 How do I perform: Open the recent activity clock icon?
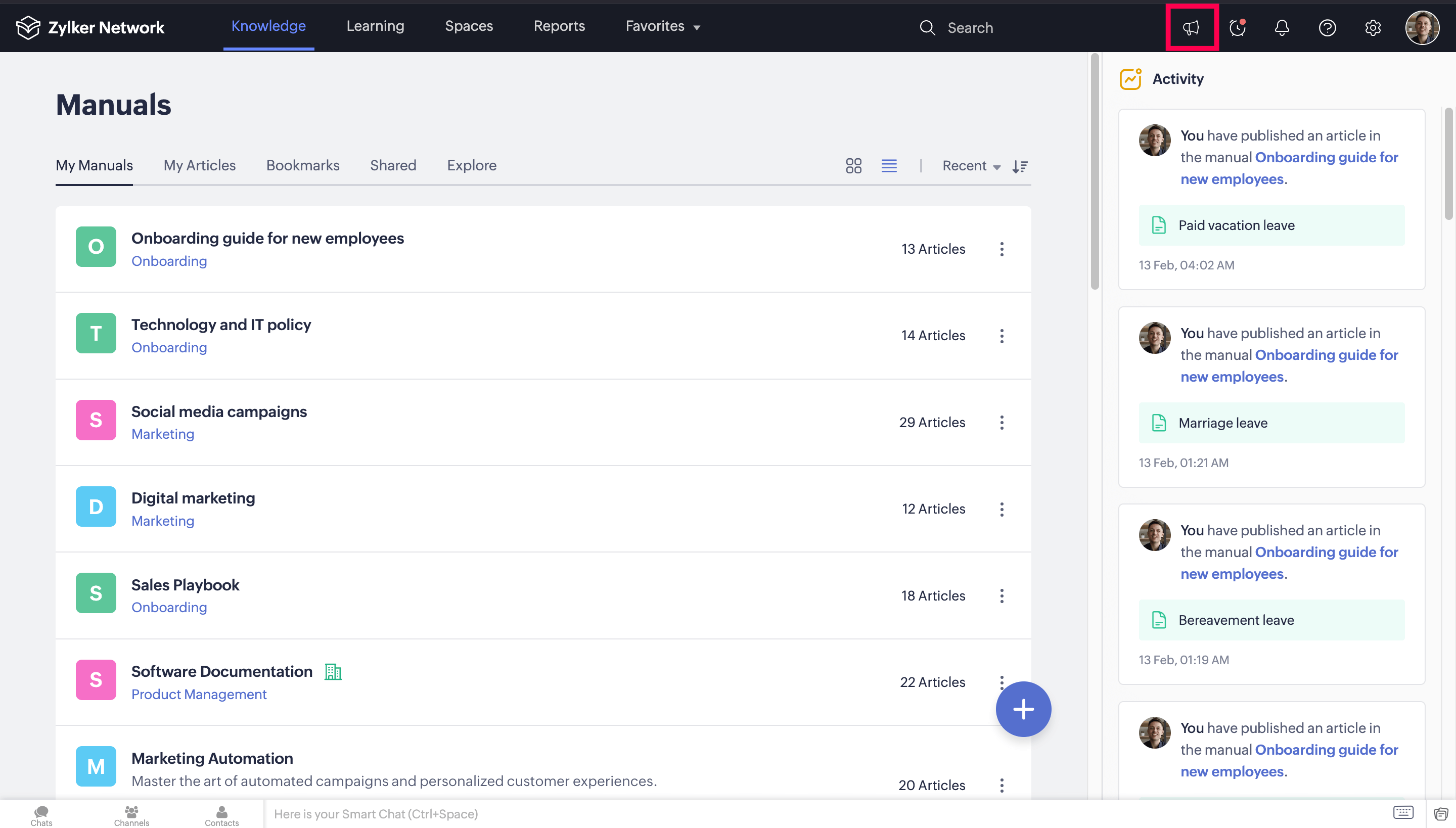(1237, 27)
